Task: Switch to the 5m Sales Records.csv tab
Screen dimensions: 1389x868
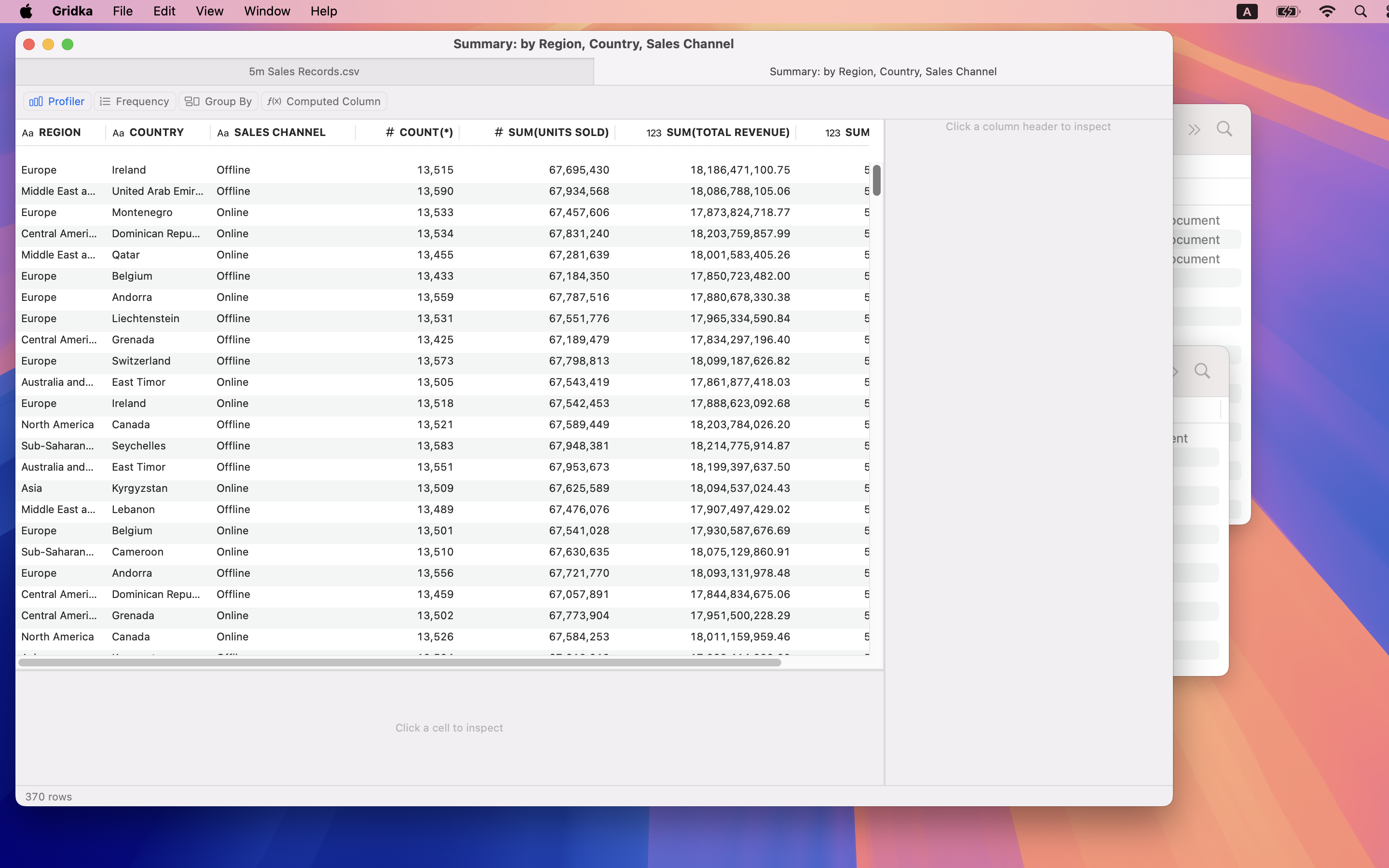Action: [x=304, y=71]
